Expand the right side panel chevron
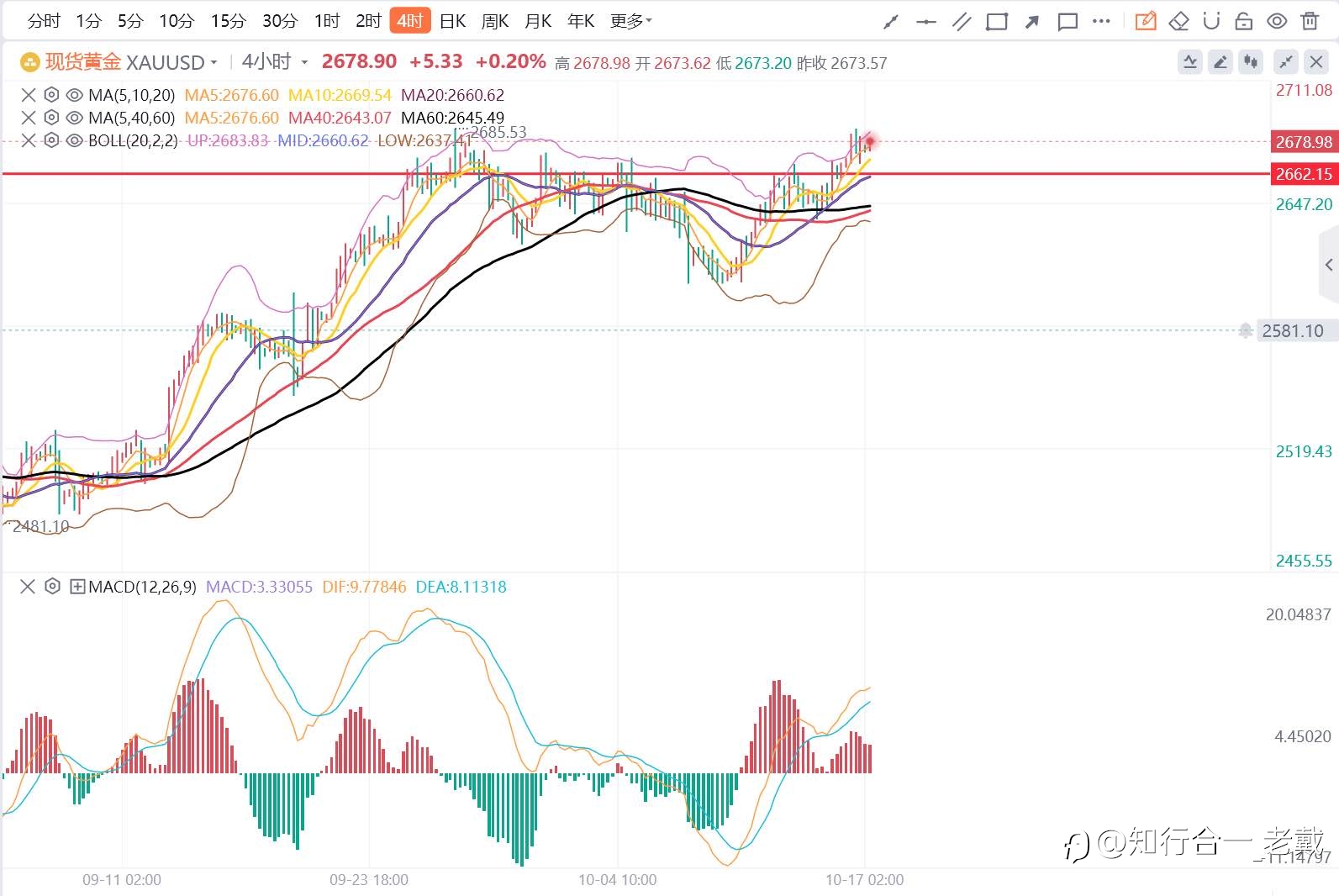1339x896 pixels. tap(1329, 265)
